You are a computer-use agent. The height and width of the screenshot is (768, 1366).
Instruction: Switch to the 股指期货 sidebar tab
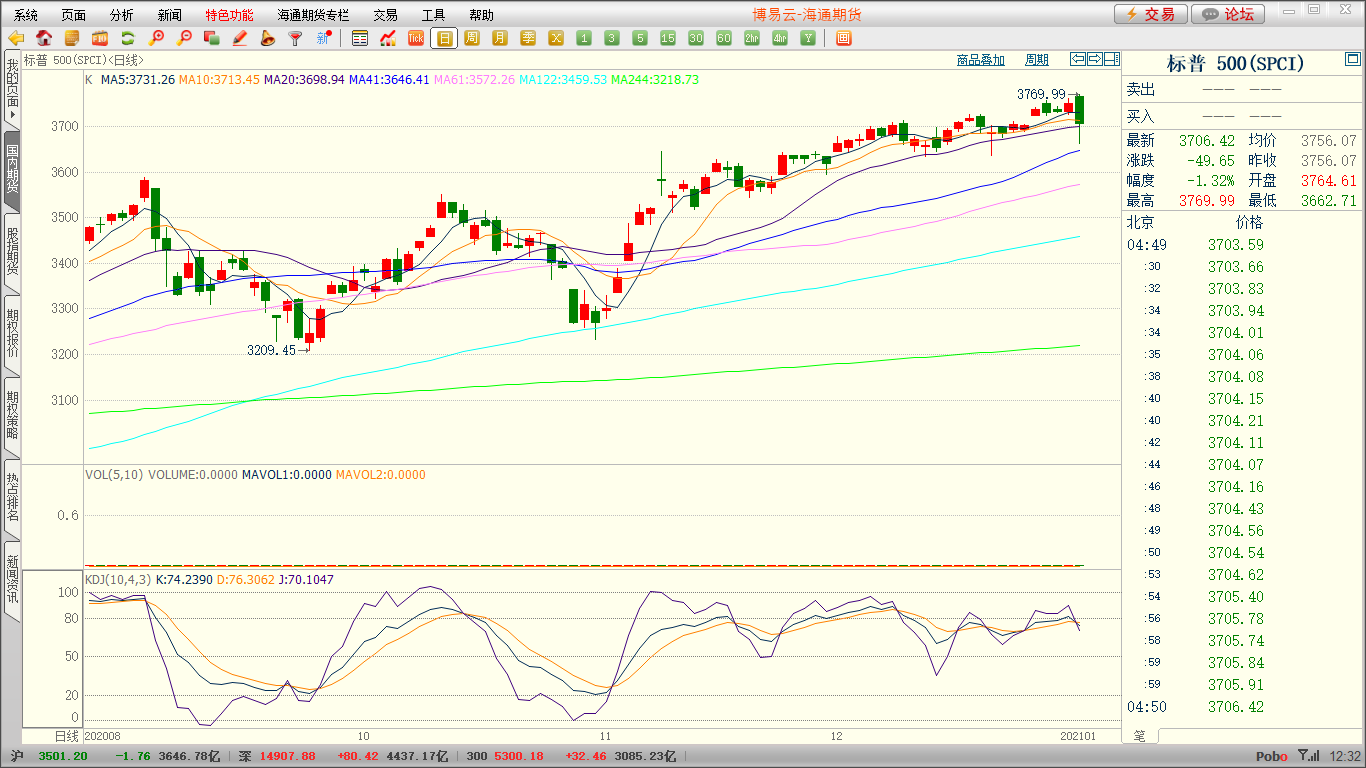tap(12, 252)
